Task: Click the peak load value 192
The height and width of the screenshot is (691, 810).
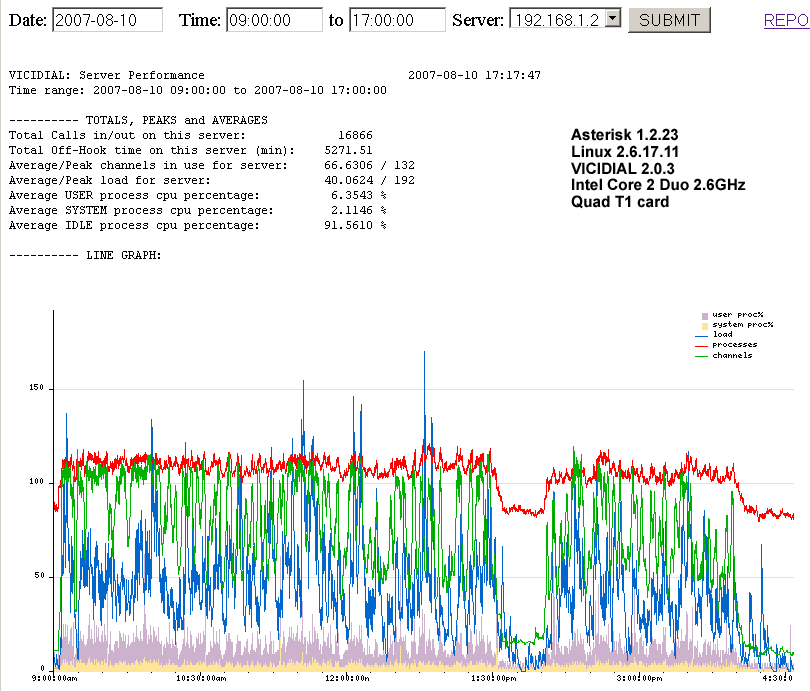Action: click(404, 180)
